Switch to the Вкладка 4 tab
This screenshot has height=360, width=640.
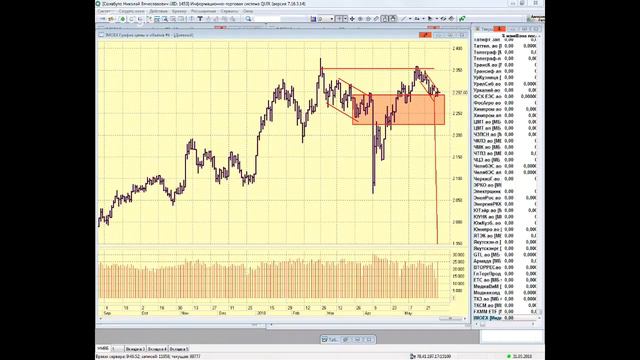(x=157, y=349)
